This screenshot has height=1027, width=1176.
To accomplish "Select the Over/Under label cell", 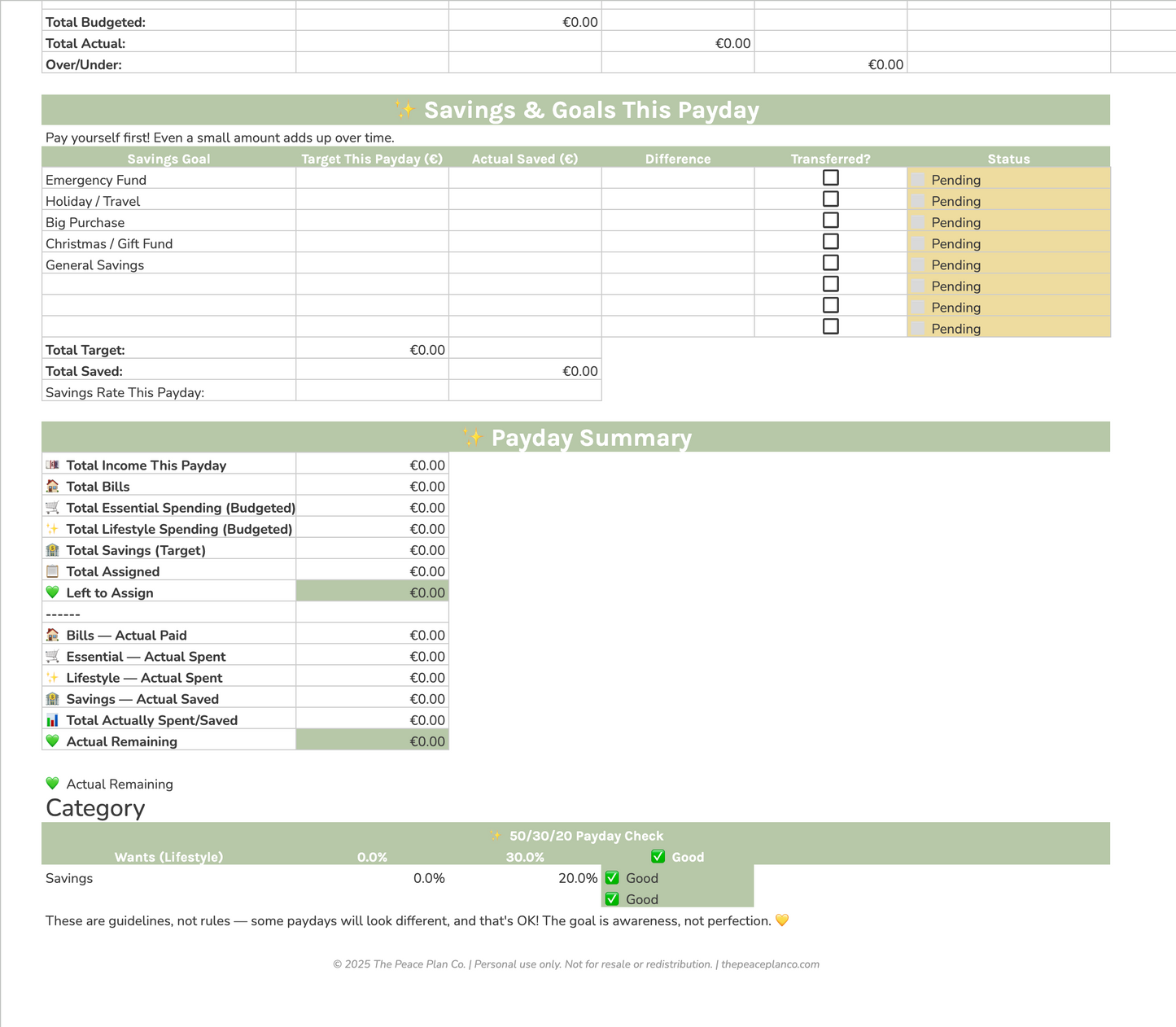I will (x=168, y=63).
